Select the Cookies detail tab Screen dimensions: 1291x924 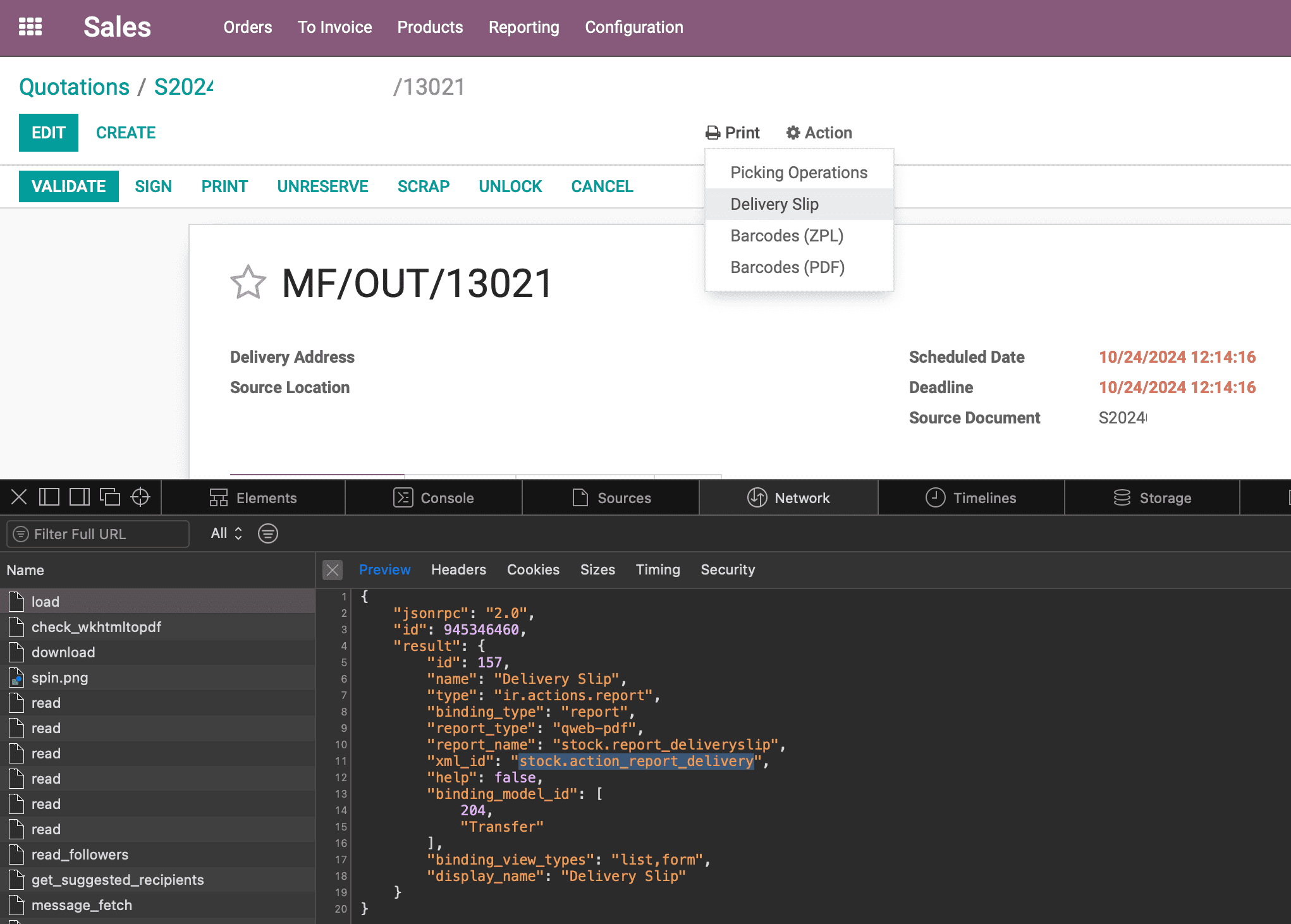[x=534, y=569]
